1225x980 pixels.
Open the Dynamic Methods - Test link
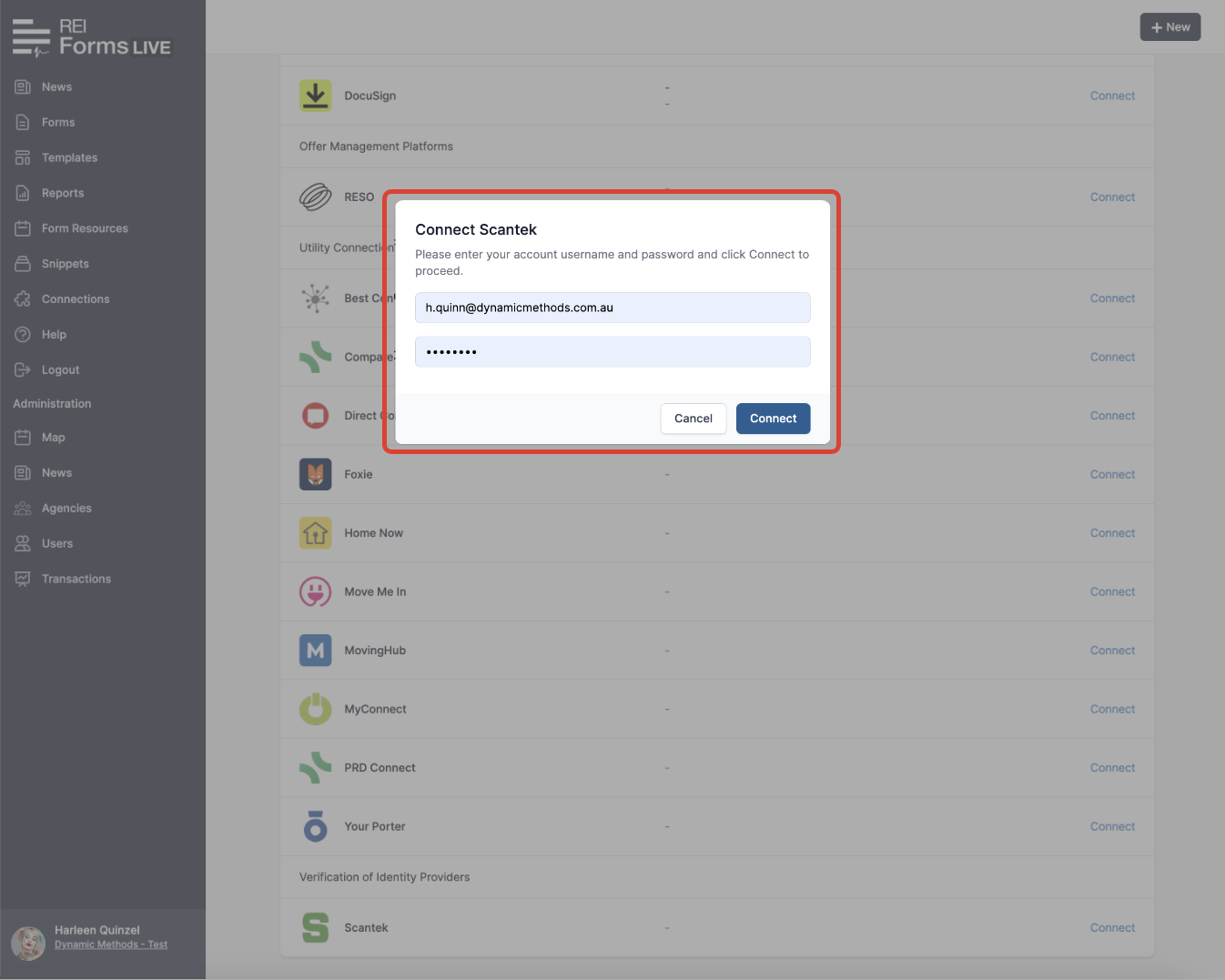tap(111, 945)
